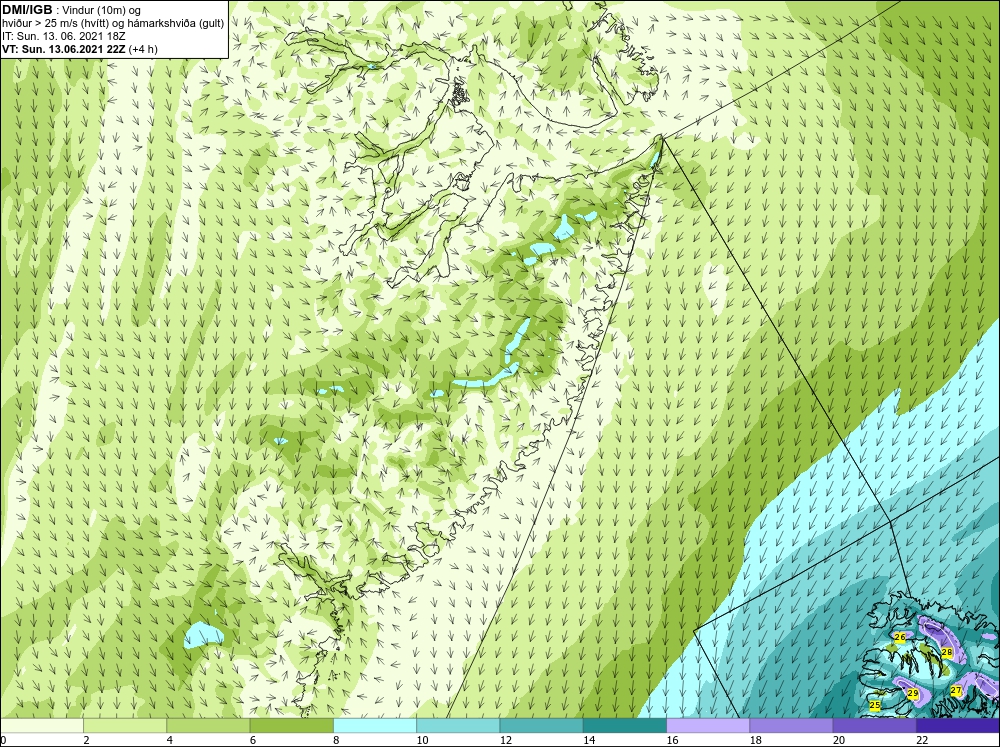This screenshot has height=747, width=1000.
Task: Click the 'Vindur (10m) og' header text
Action: [x=101, y=10]
